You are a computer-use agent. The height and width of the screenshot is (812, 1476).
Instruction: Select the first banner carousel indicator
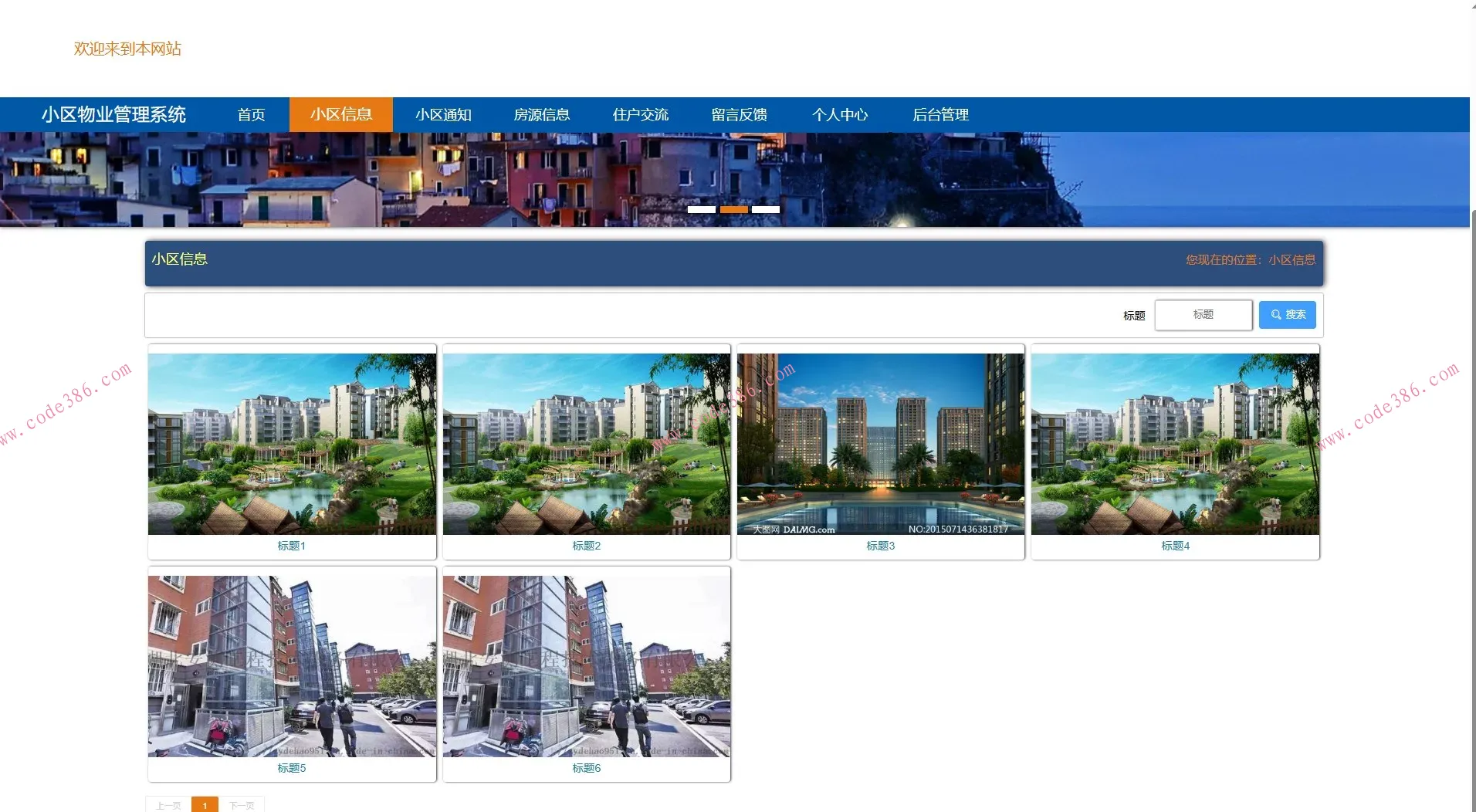pos(702,209)
